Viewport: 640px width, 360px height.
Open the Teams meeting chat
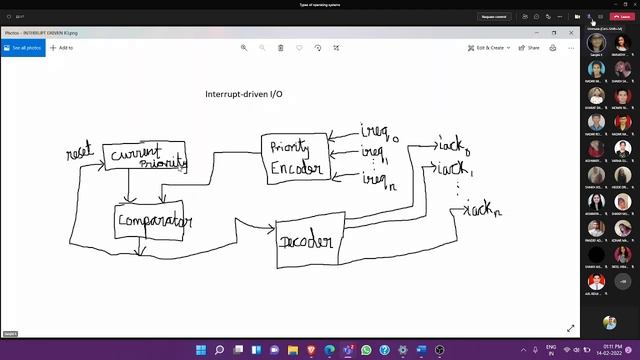[x=536, y=17]
